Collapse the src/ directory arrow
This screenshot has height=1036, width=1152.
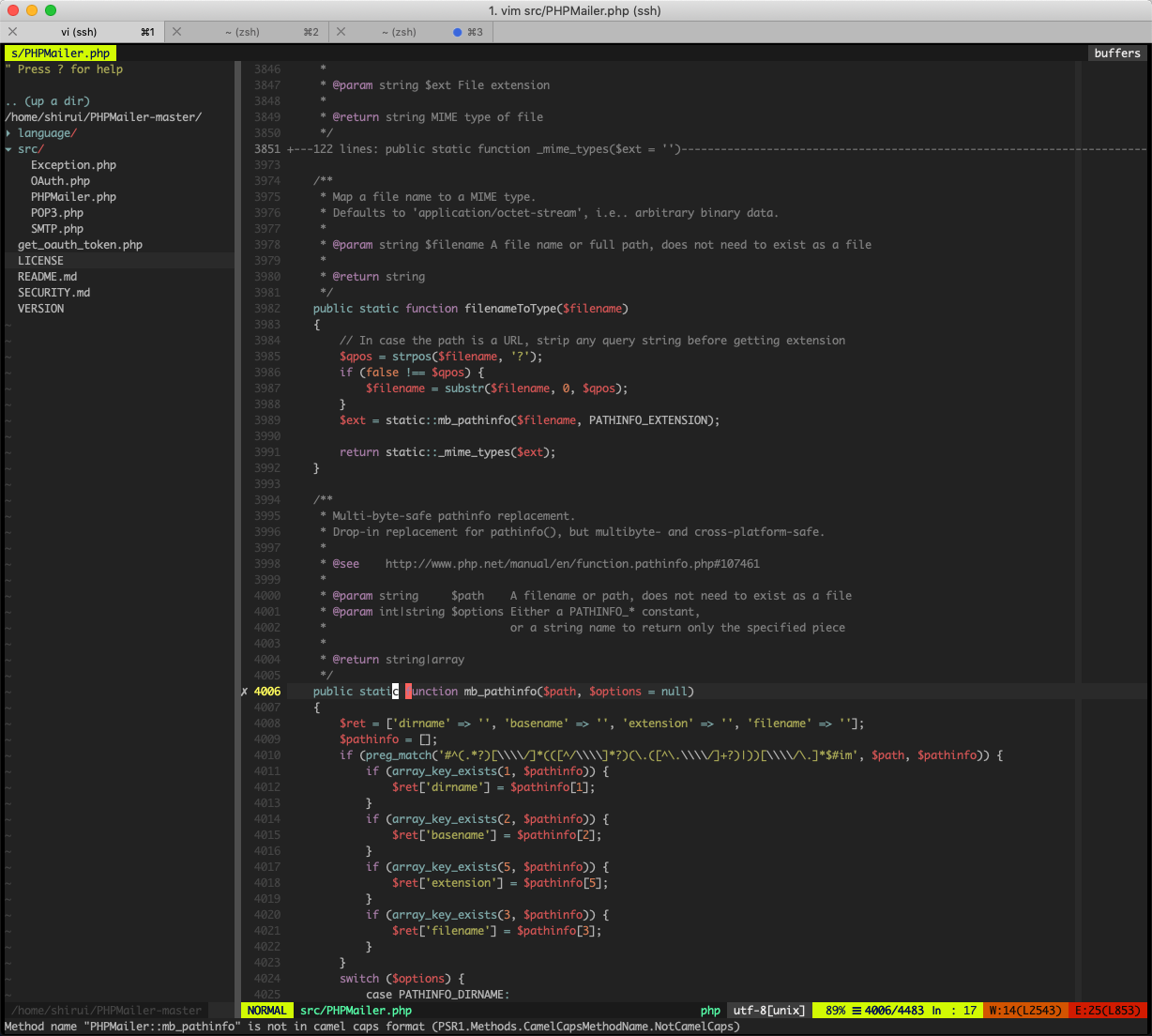click(8, 149)
